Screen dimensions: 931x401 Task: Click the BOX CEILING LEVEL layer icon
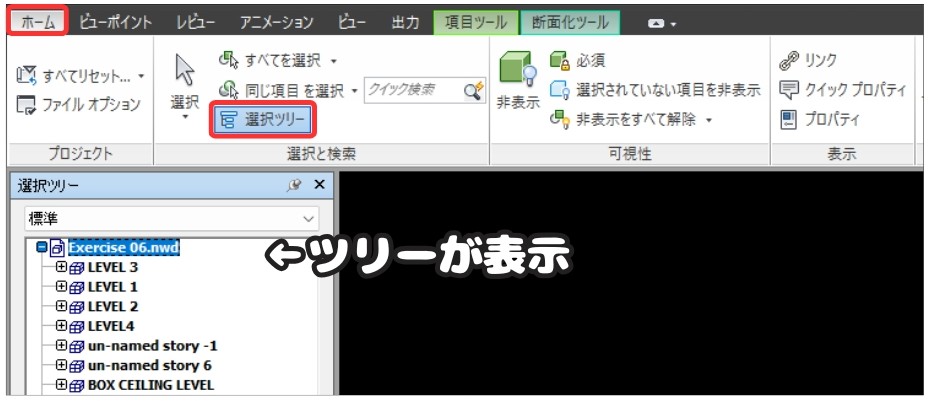(77, 386)
